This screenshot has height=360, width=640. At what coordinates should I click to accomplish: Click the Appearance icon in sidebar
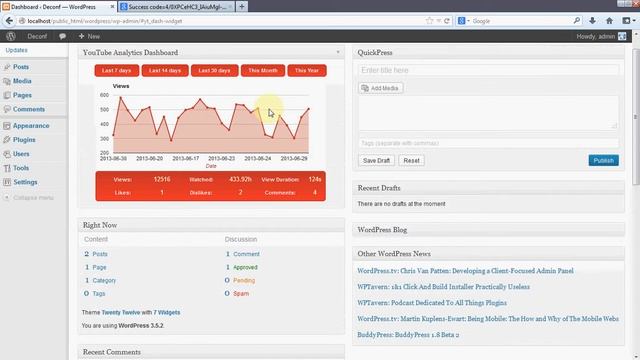click(x=7, y=126)
